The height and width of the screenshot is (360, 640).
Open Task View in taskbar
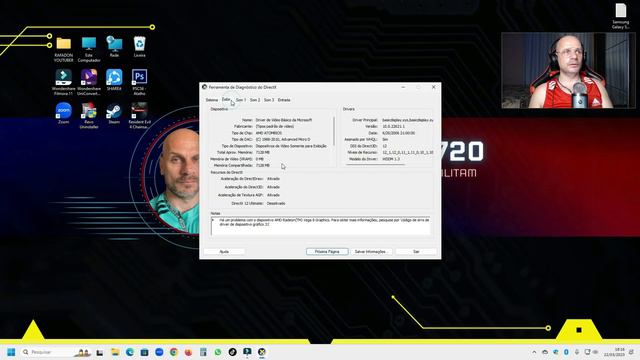coord(100,352)
